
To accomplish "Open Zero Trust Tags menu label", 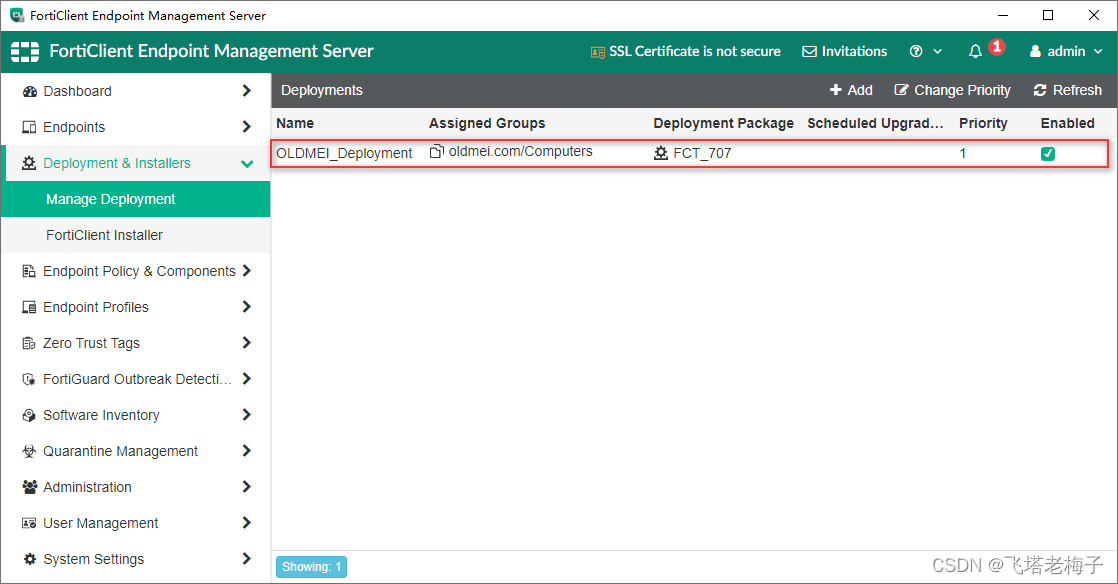I will coord(91,343).
